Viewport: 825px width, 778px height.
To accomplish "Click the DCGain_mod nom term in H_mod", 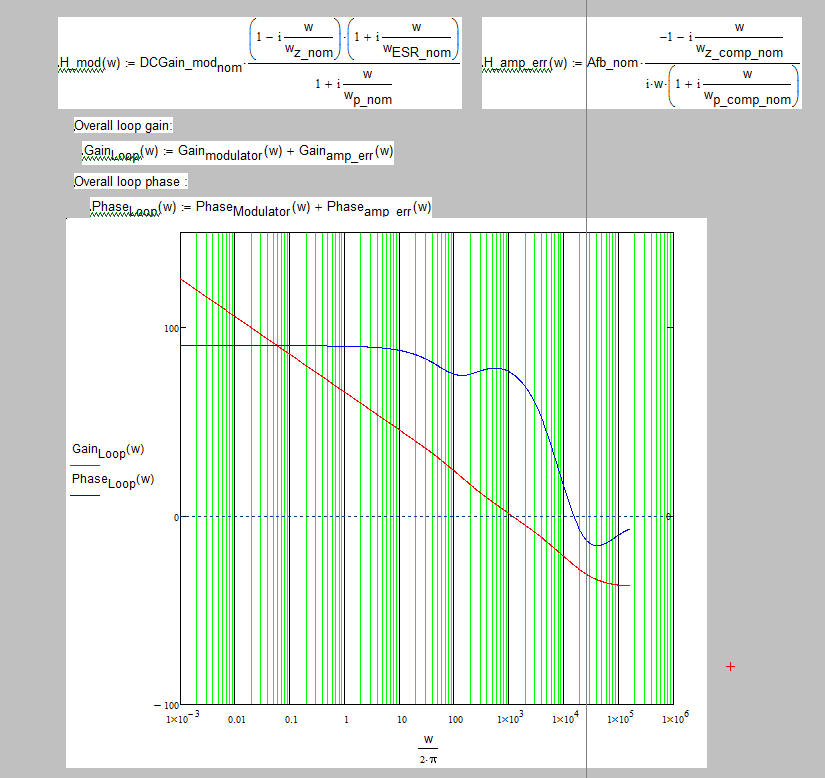I will tap(190, 64).
